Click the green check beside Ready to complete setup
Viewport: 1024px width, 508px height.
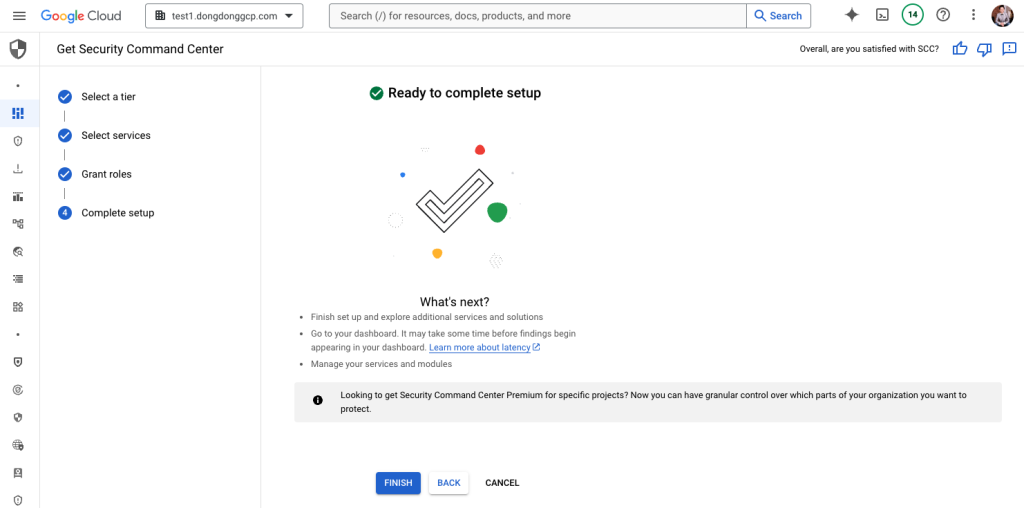click(x=376, y=93)
